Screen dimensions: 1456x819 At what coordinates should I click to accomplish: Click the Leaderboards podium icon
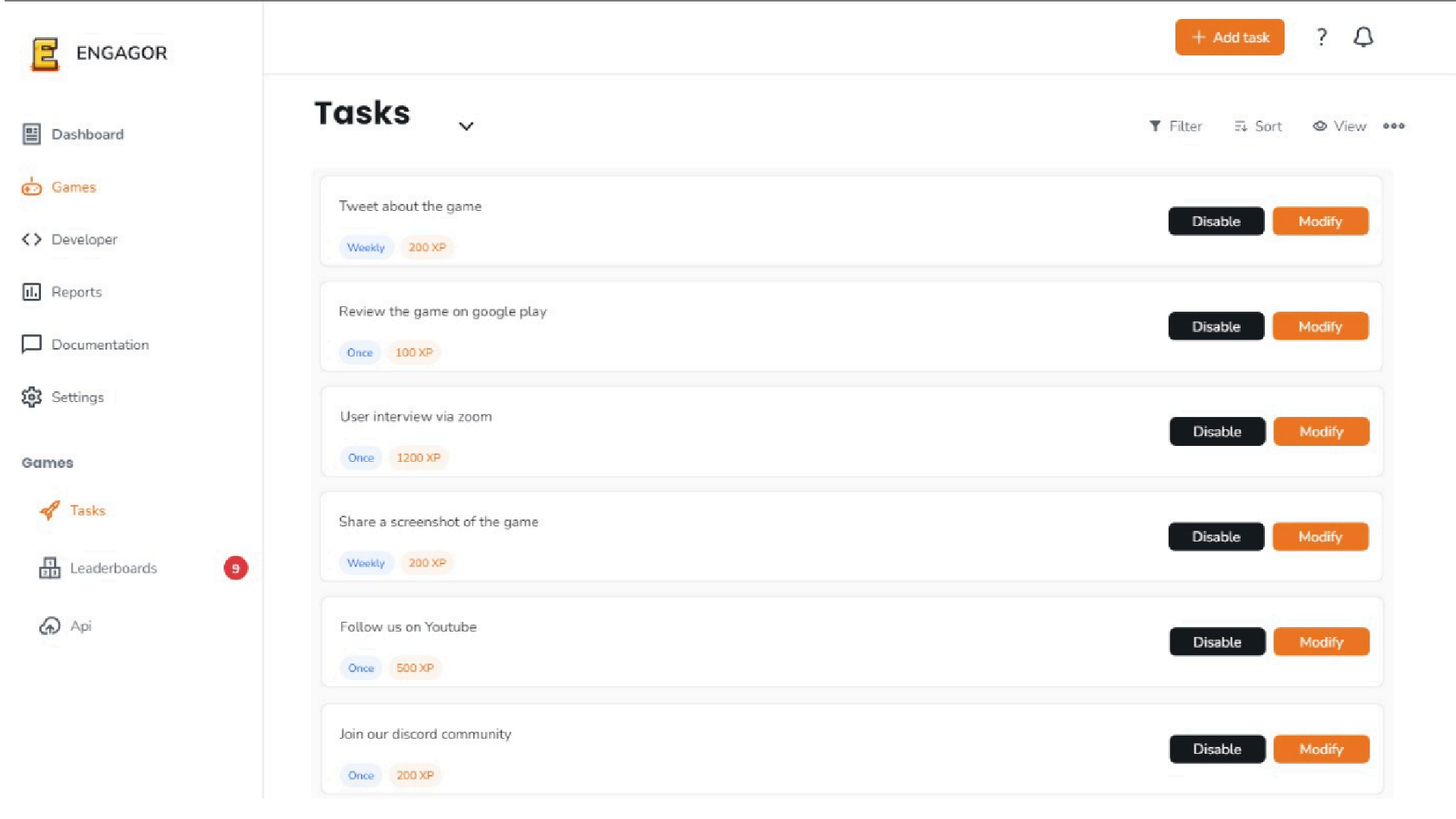[x=49, y=568]
